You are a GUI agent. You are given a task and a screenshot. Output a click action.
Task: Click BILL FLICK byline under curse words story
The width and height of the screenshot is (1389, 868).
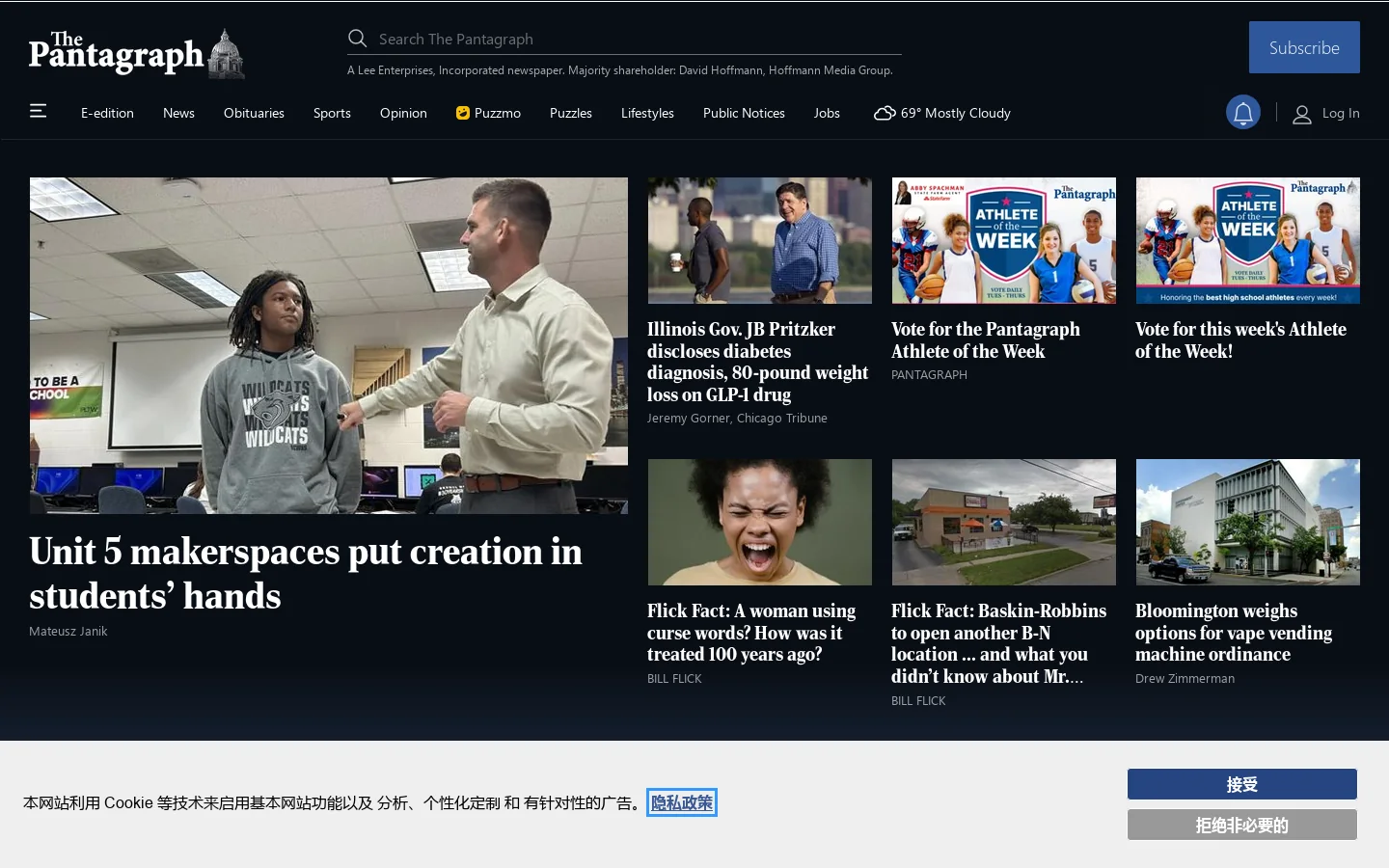click(674, 678)
